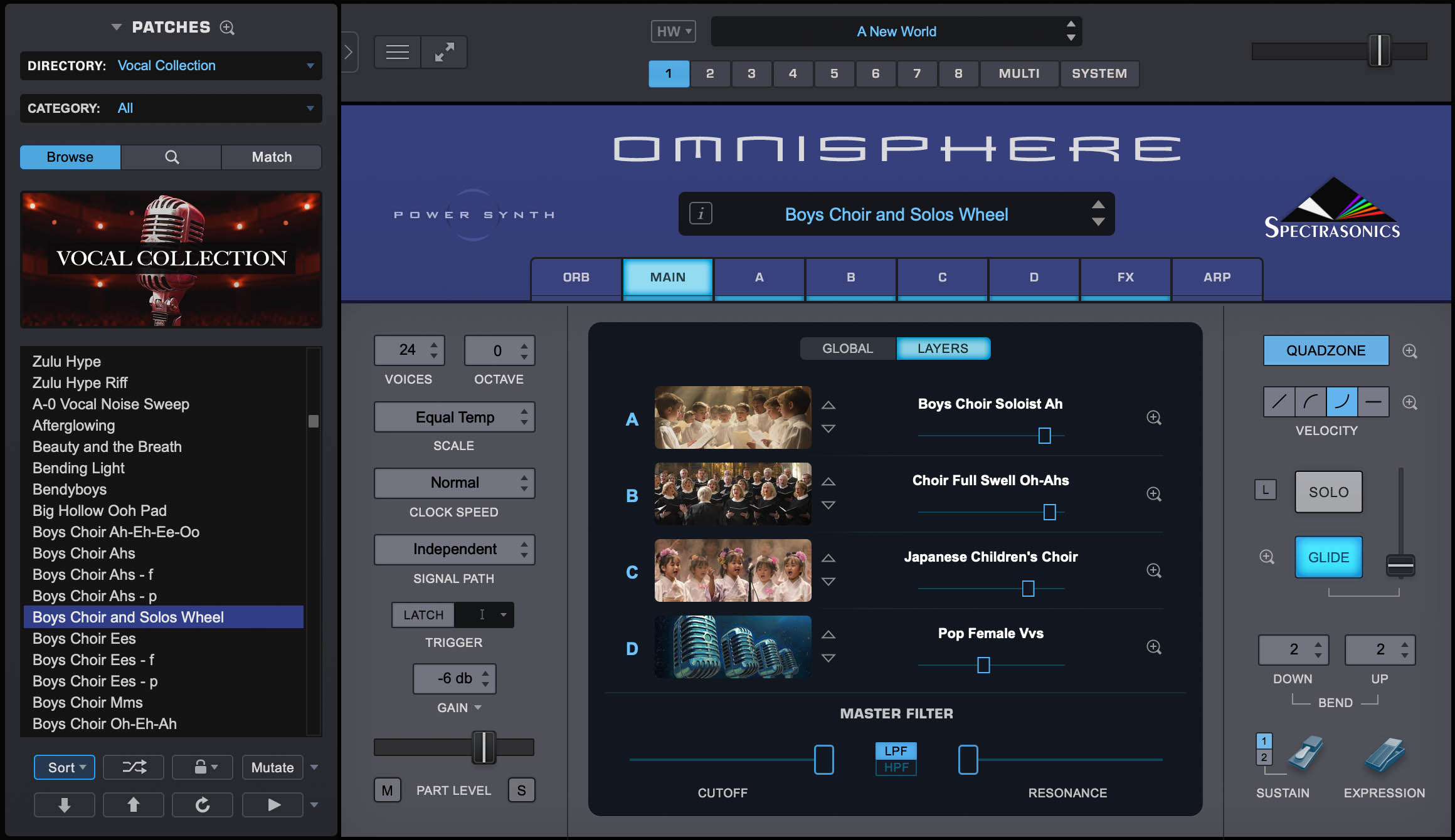Click the Mutate button
This screenshot has height=840, width=1455.
(x=272, y=767)
